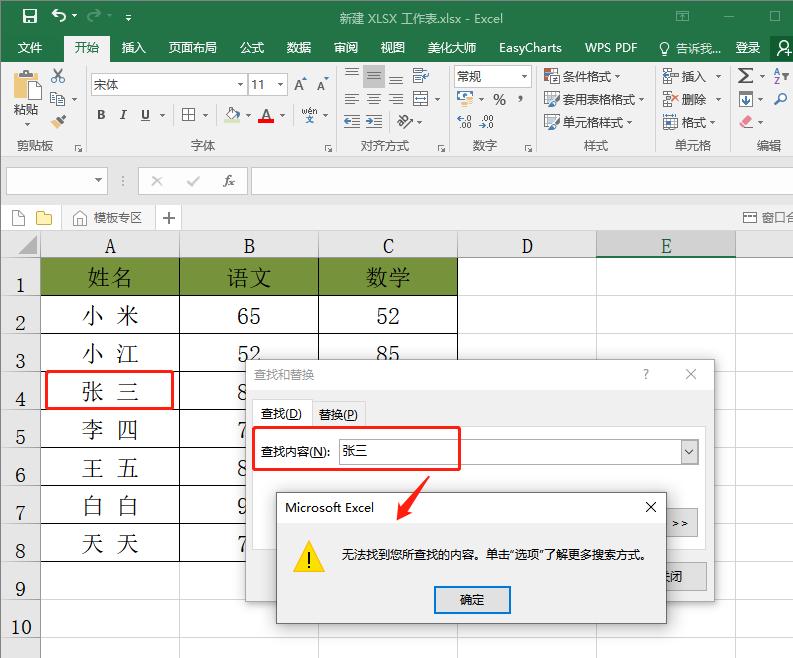Image resolution: width=793 pixels, height=658 pixels.
Task: Cut selection with the scissors icon
Action: (58, 76)
